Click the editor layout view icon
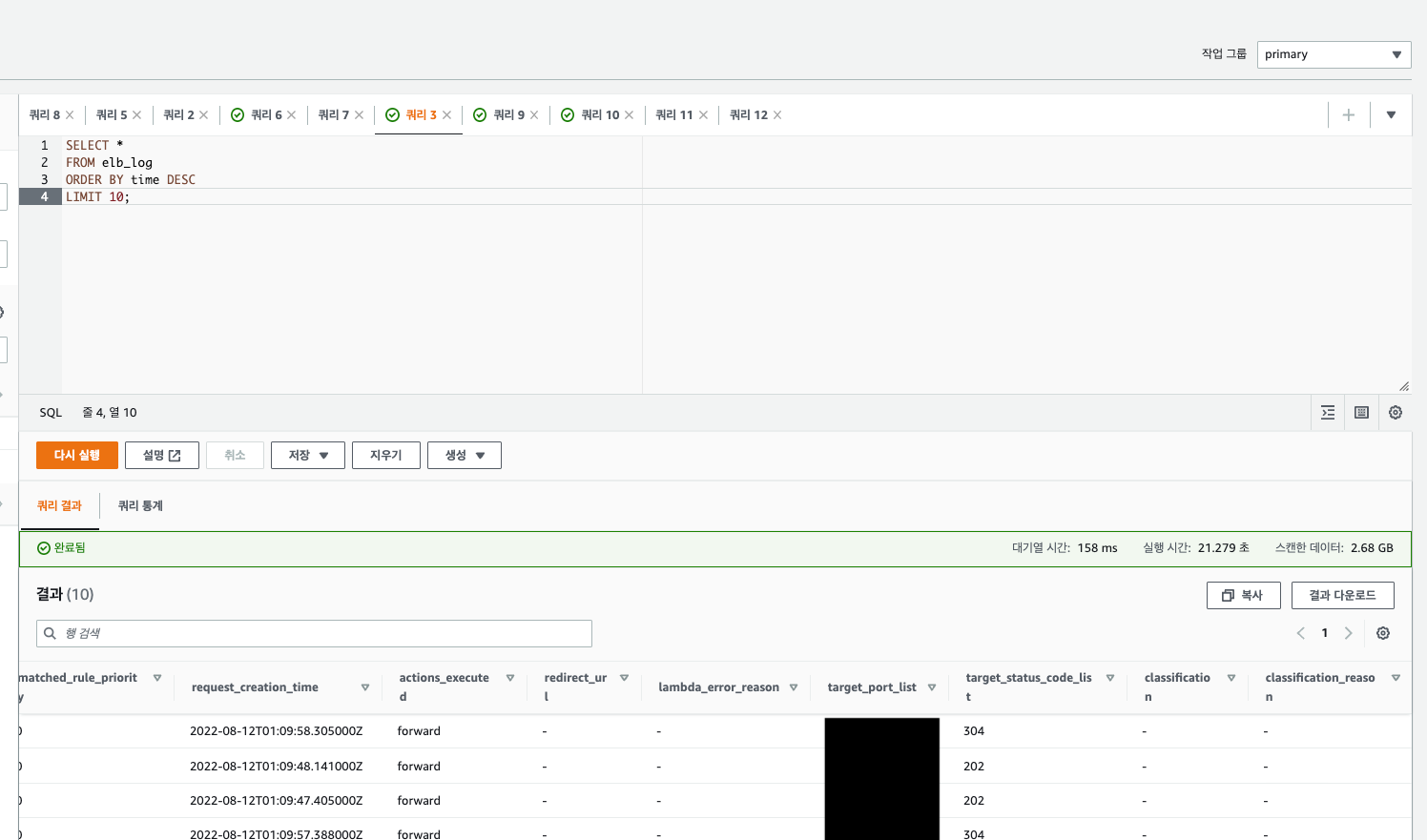Image resolution: width=1427 pixels, height=840 pixels. (x=1361, y=413)
